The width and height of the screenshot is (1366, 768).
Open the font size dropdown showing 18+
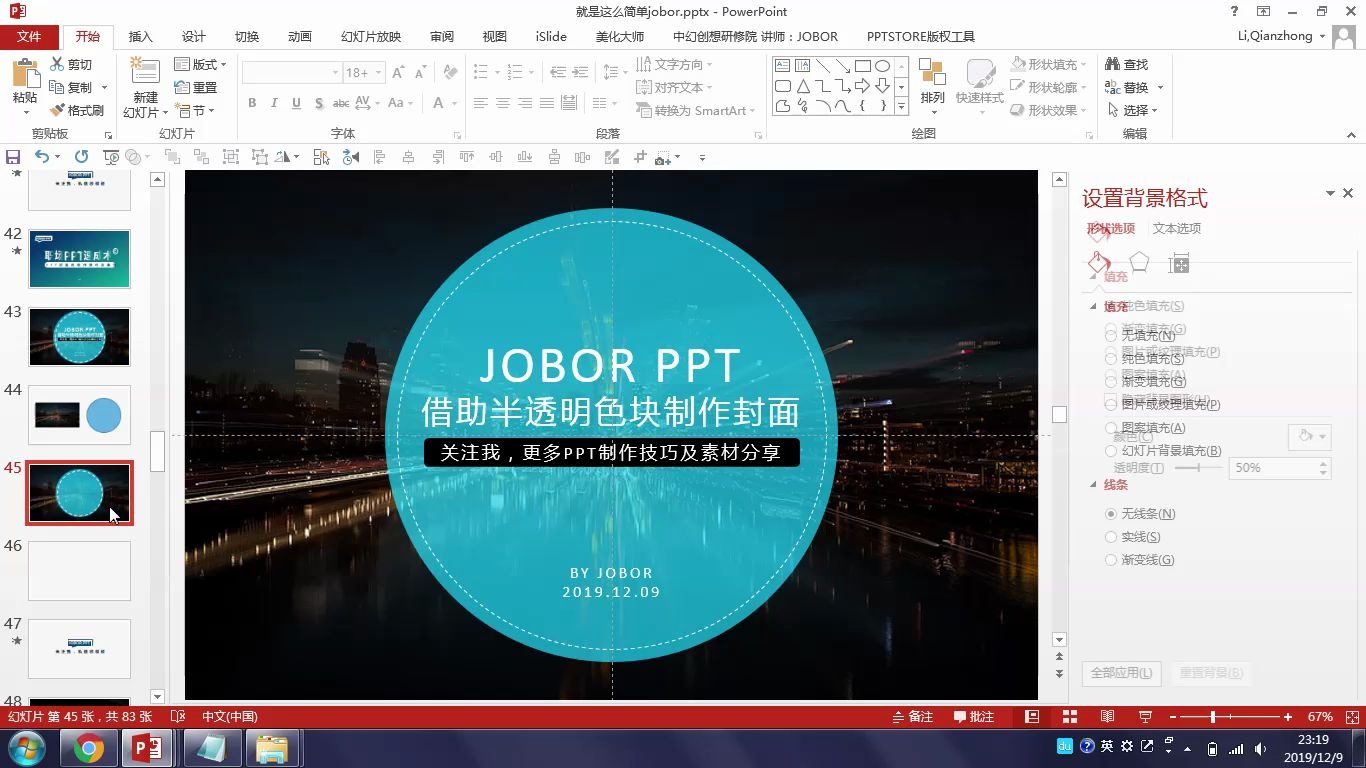379,73
